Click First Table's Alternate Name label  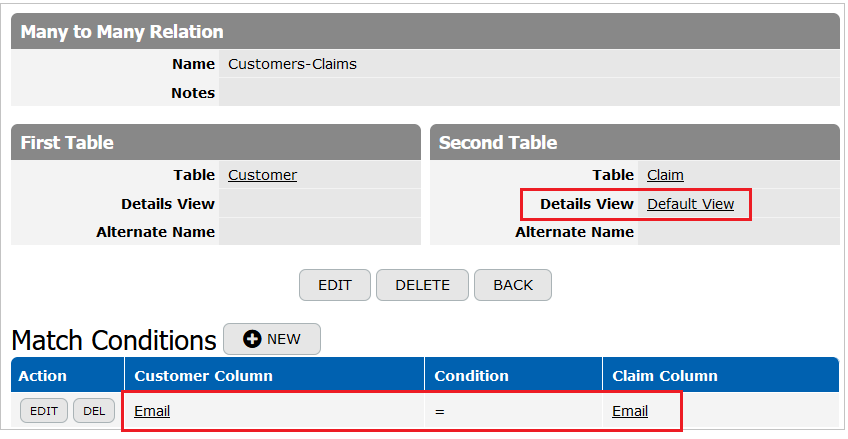(x=155, y=232)
